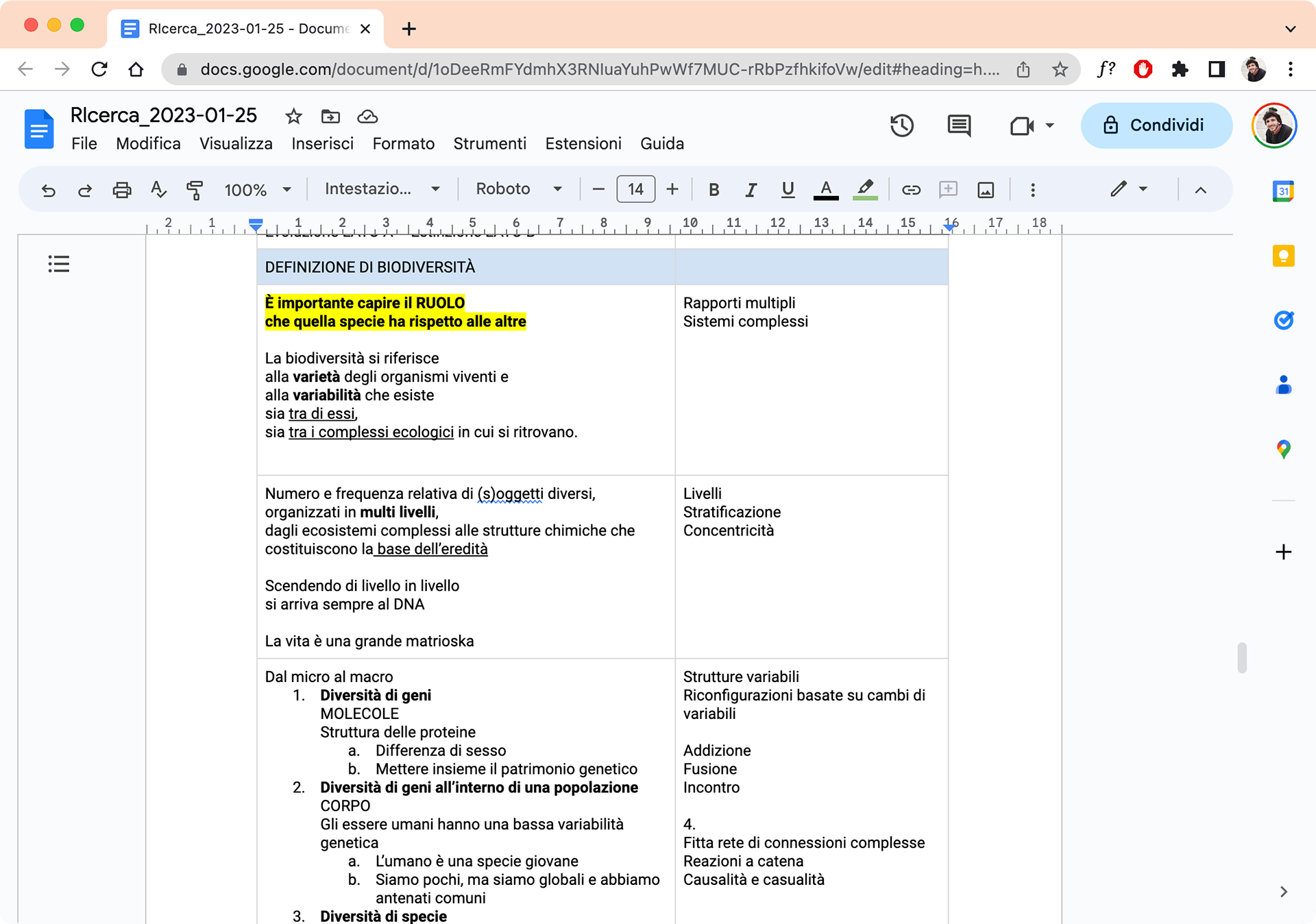Toggle italic formatting
Image resolution: width=1316 pixels, height=924 pixels.
click(751, 190)
